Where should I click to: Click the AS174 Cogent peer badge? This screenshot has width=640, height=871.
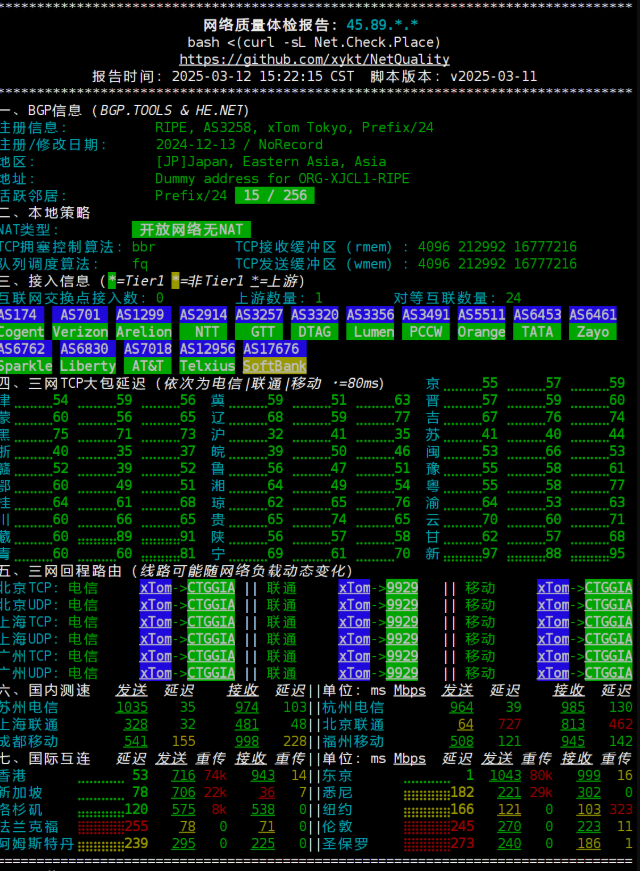pos(22,323)
